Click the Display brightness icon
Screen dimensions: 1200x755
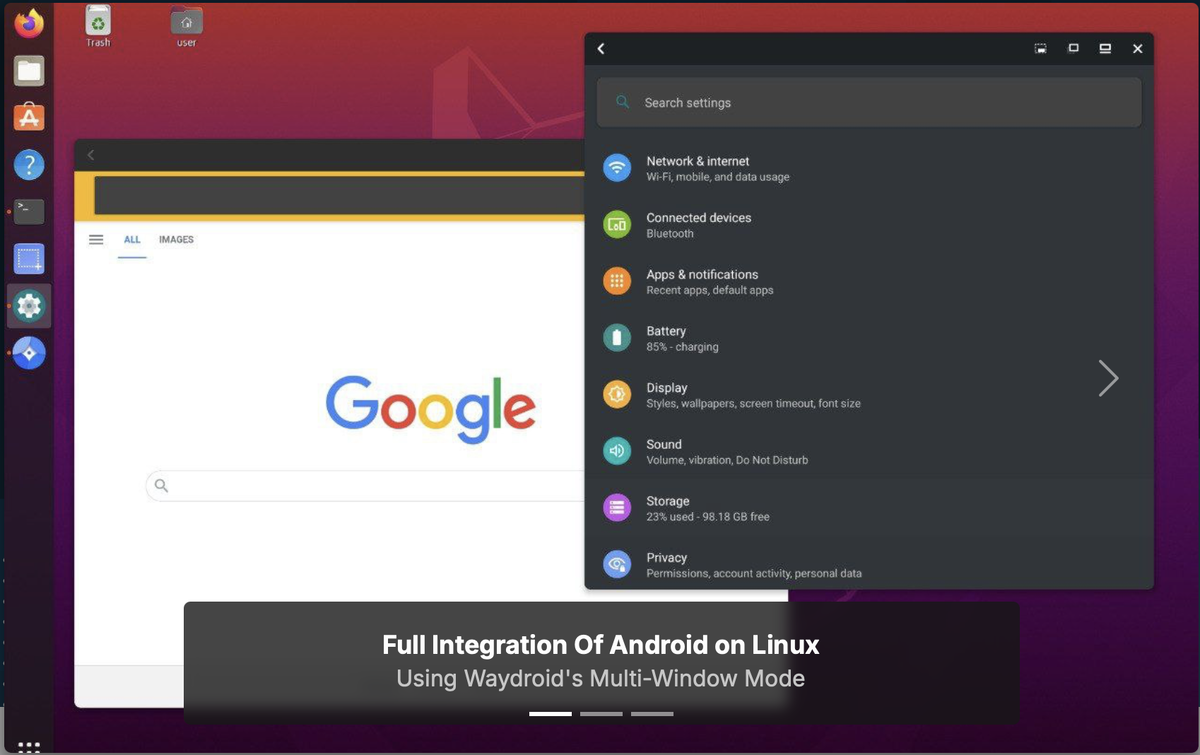(617, 394)
